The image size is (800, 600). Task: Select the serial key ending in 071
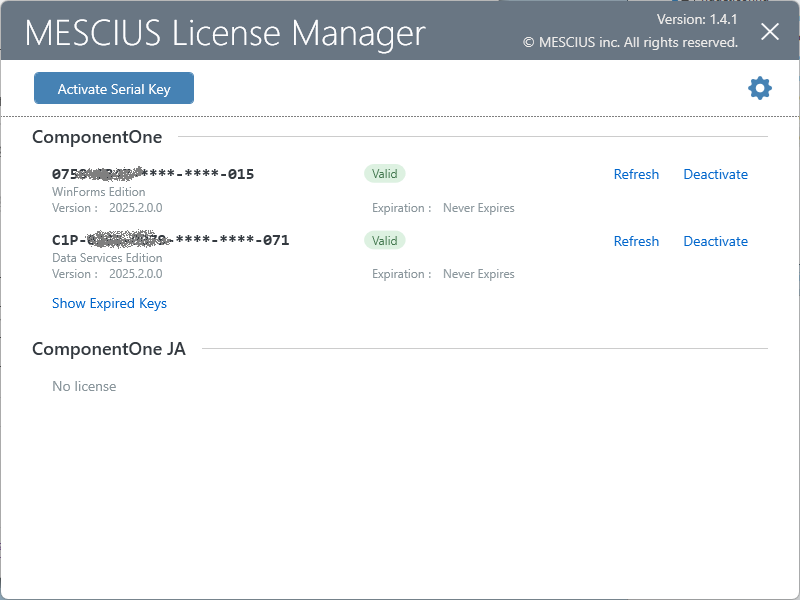[x=170, y=240]
